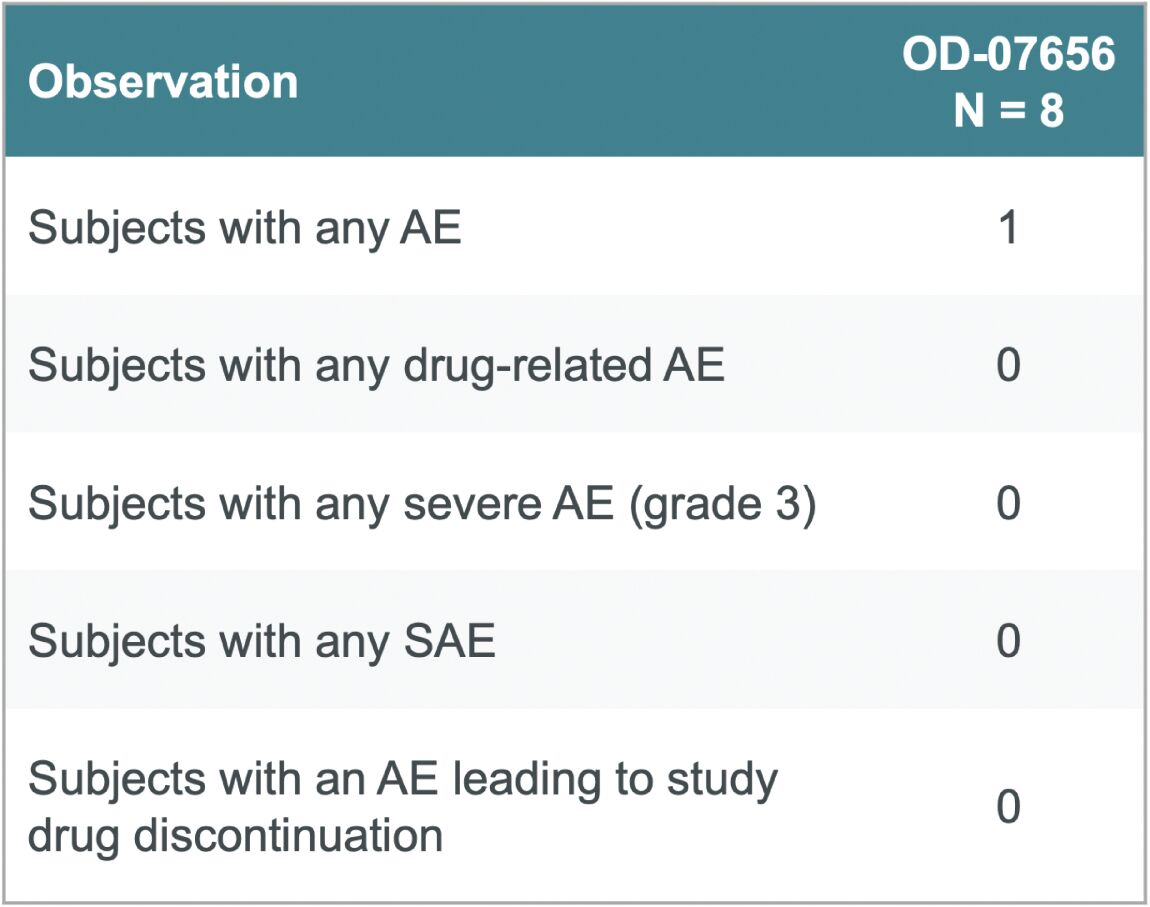This screenshot has height=907, width=1150.
Task: Click the Observation column header
Action: coord(163,81)
